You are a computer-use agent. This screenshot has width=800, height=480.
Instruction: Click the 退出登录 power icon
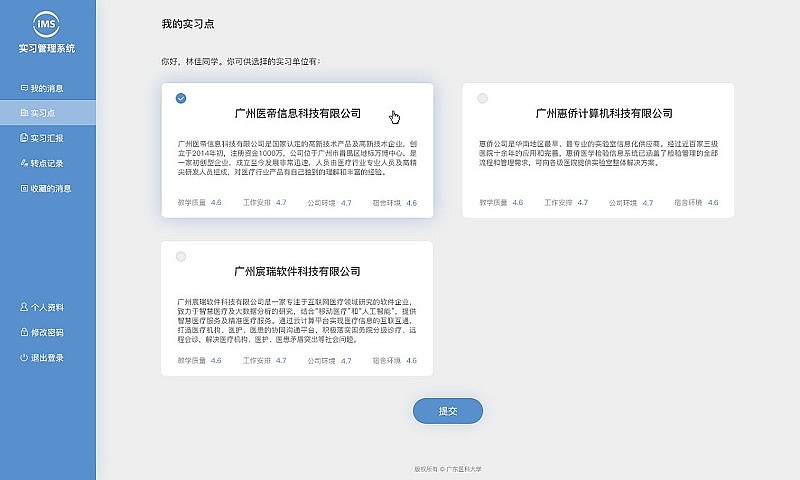(24, 358)
